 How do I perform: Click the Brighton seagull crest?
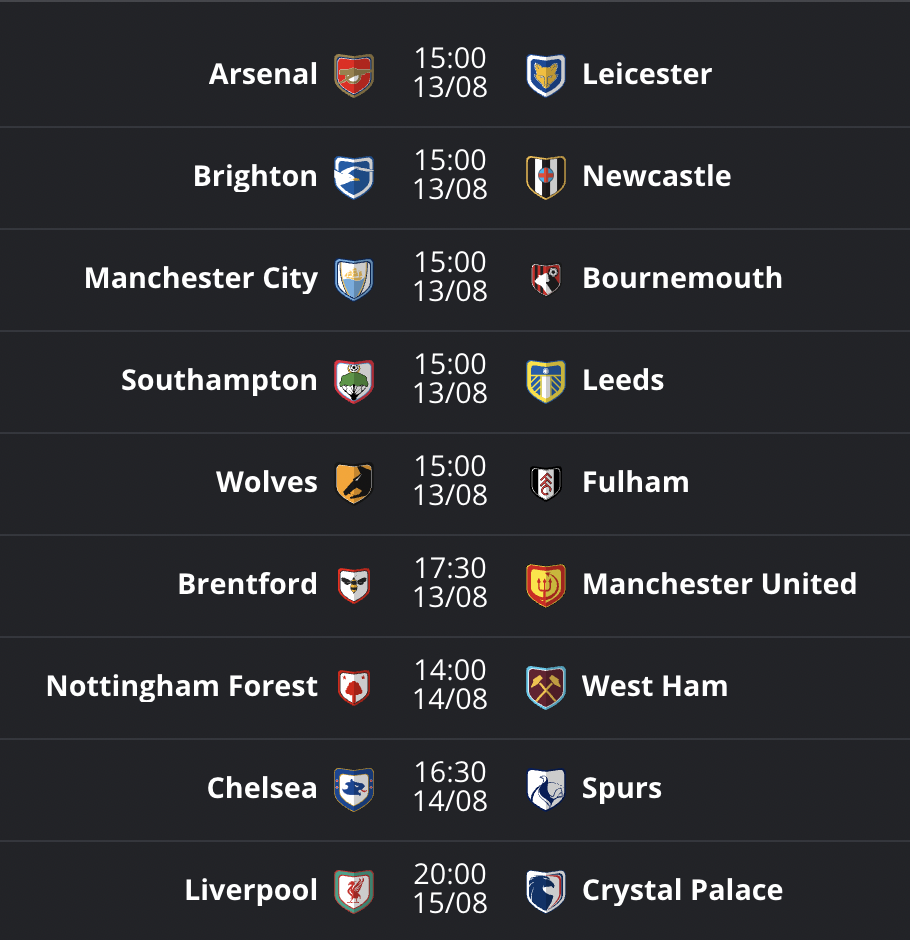click(x=354, y=176)
